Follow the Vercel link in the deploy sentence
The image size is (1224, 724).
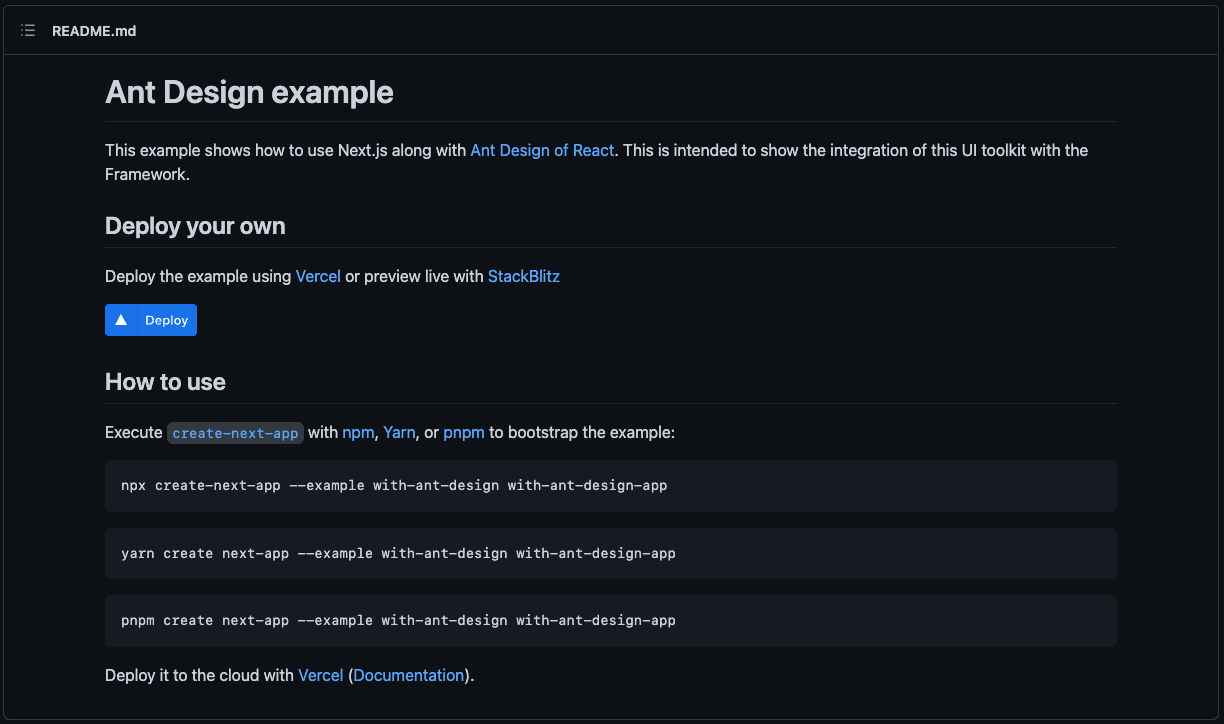point(318,276)
